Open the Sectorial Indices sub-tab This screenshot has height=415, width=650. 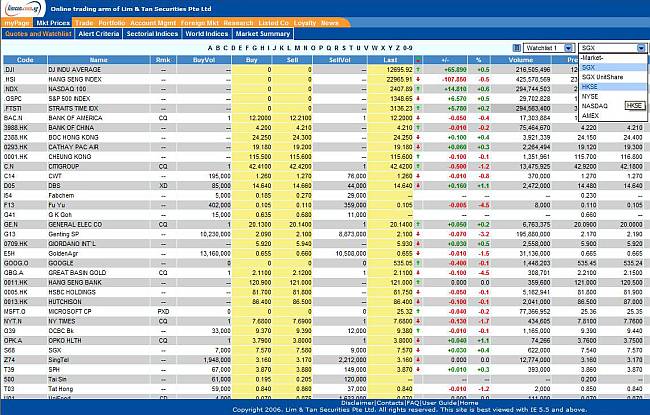coord(152,34)
